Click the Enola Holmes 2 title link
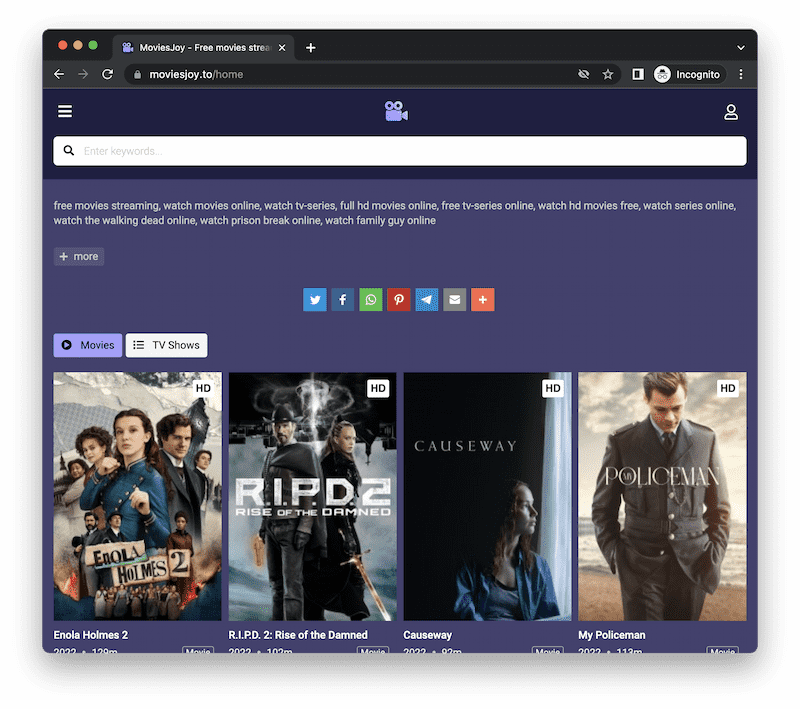 point(91,635)
